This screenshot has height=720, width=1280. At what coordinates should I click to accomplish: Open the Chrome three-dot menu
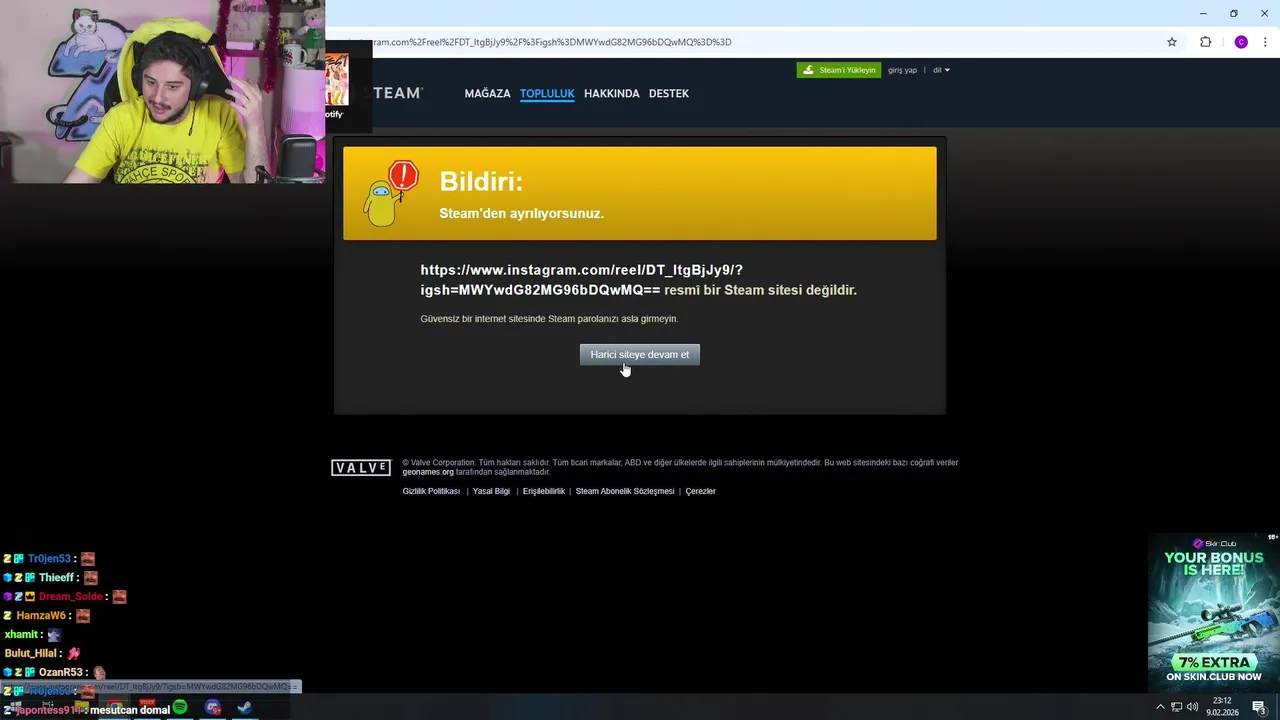(x=1266, y=42)
